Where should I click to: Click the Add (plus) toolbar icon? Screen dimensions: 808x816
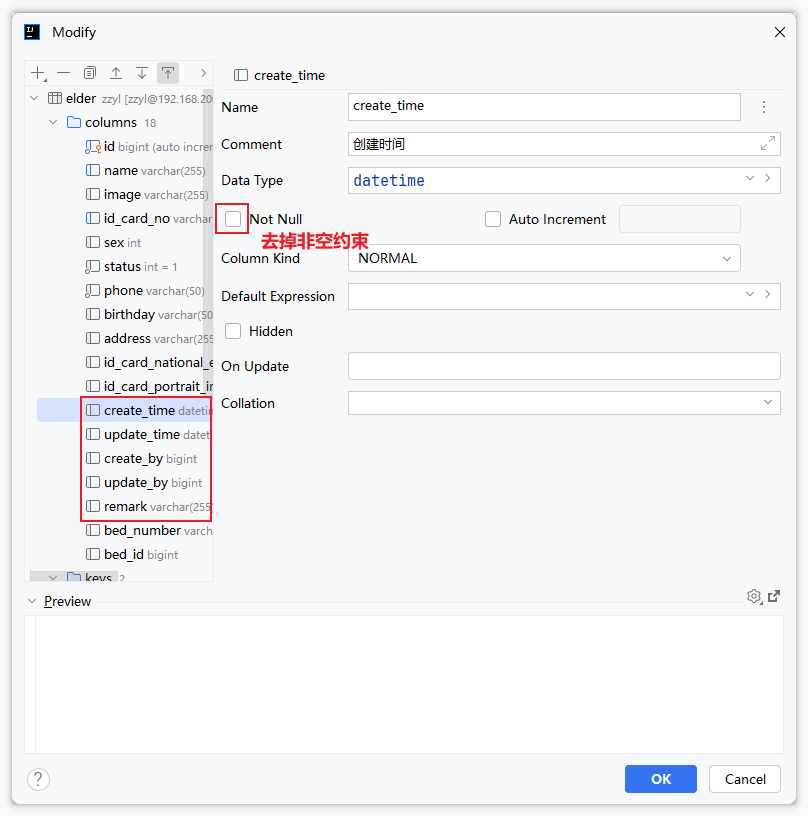coord(39,73)
